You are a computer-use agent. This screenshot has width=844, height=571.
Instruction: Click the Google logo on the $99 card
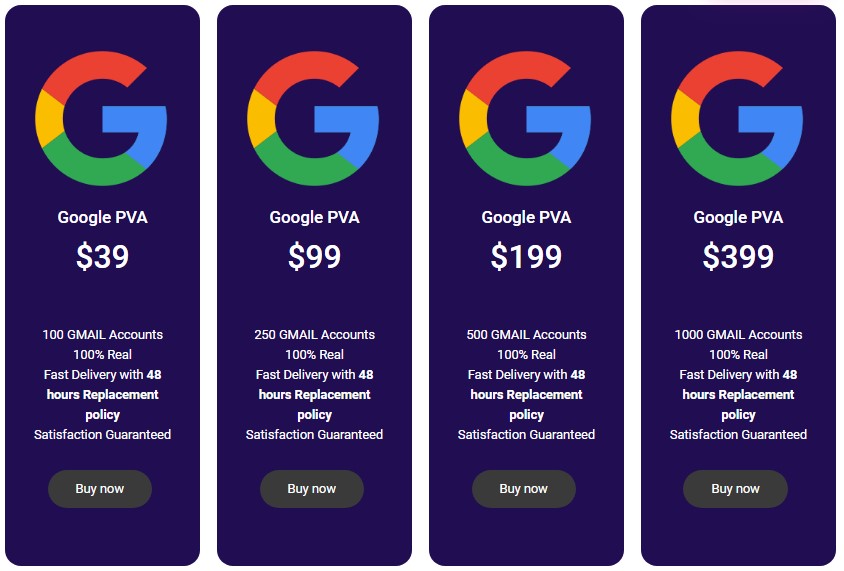pyautogui.click(x=313, y=119)
